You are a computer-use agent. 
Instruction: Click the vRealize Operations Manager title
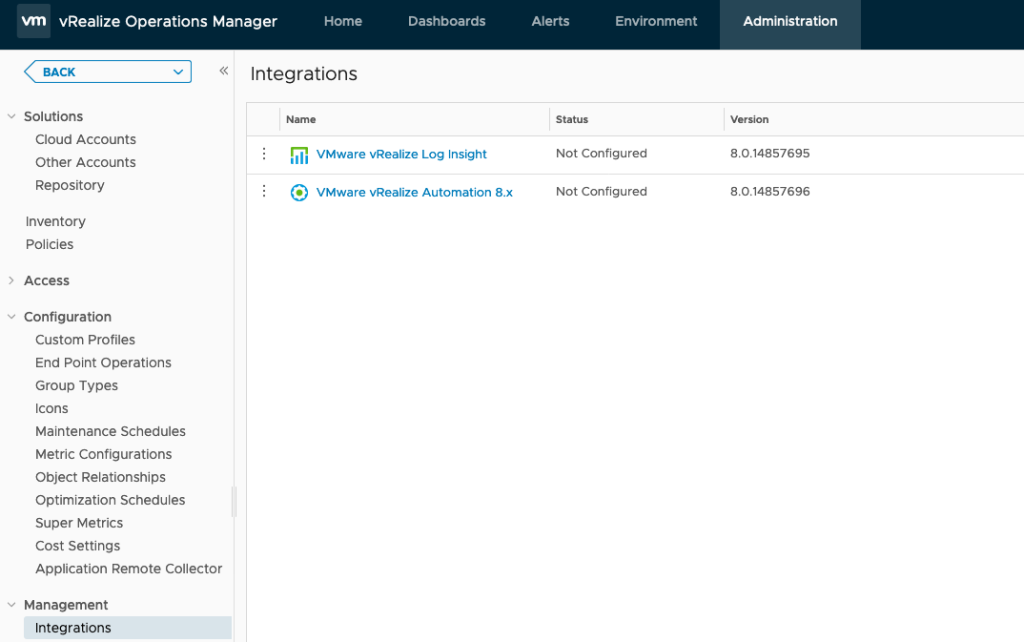tap(168, 22)
